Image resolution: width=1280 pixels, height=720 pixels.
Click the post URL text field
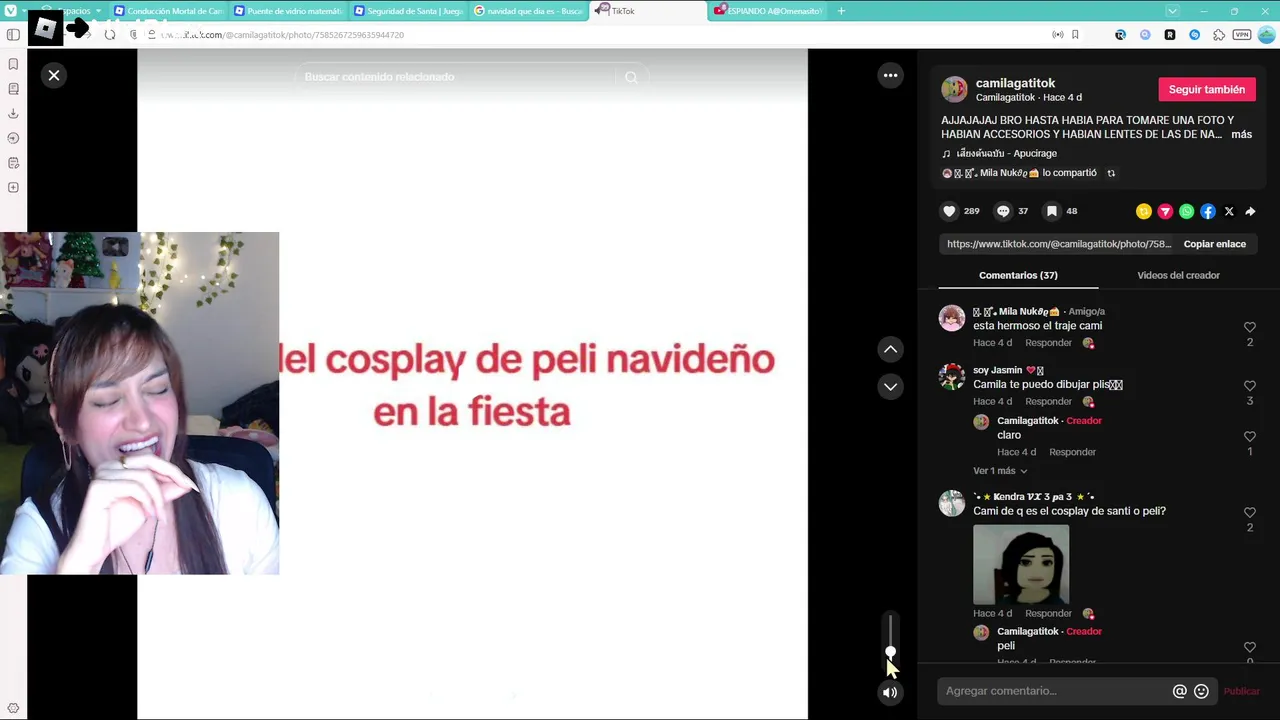1058,244
